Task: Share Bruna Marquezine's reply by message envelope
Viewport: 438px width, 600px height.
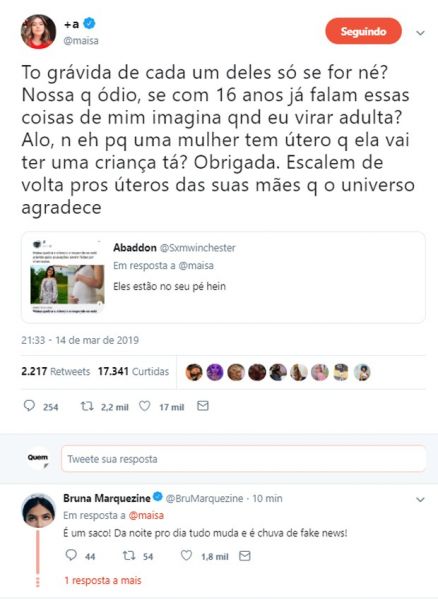Action: 245,556
